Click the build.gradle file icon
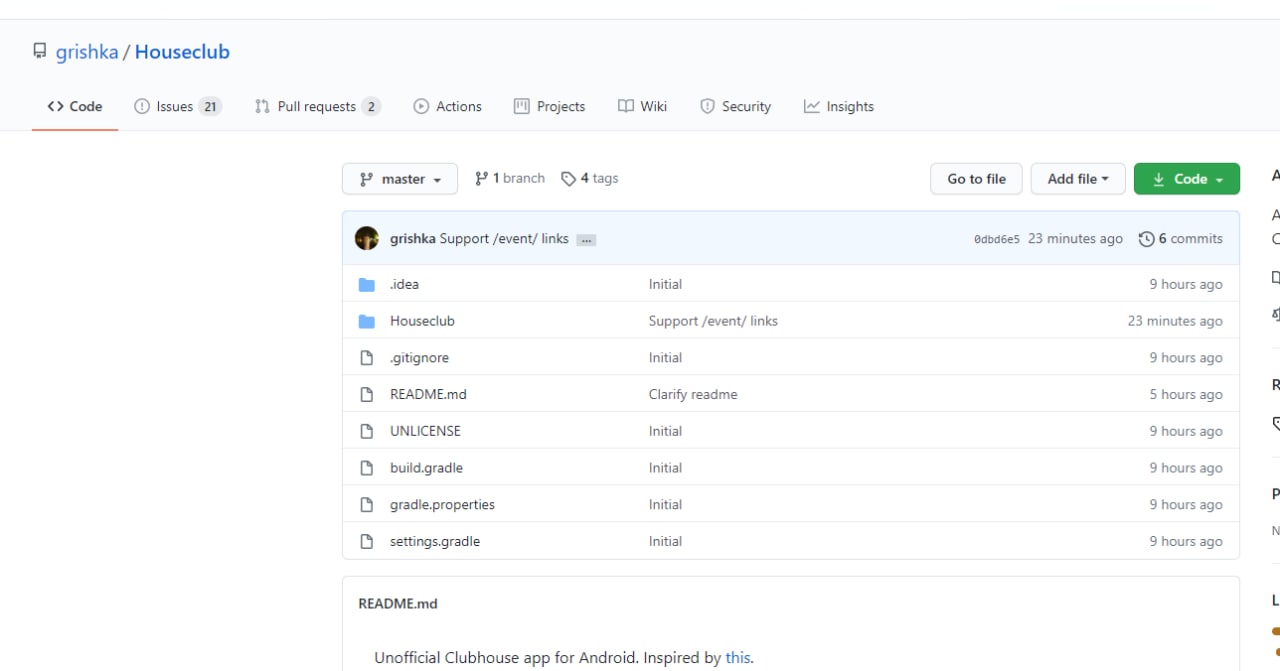Viewport: 1280px width, 671px height. click(367, 468)
